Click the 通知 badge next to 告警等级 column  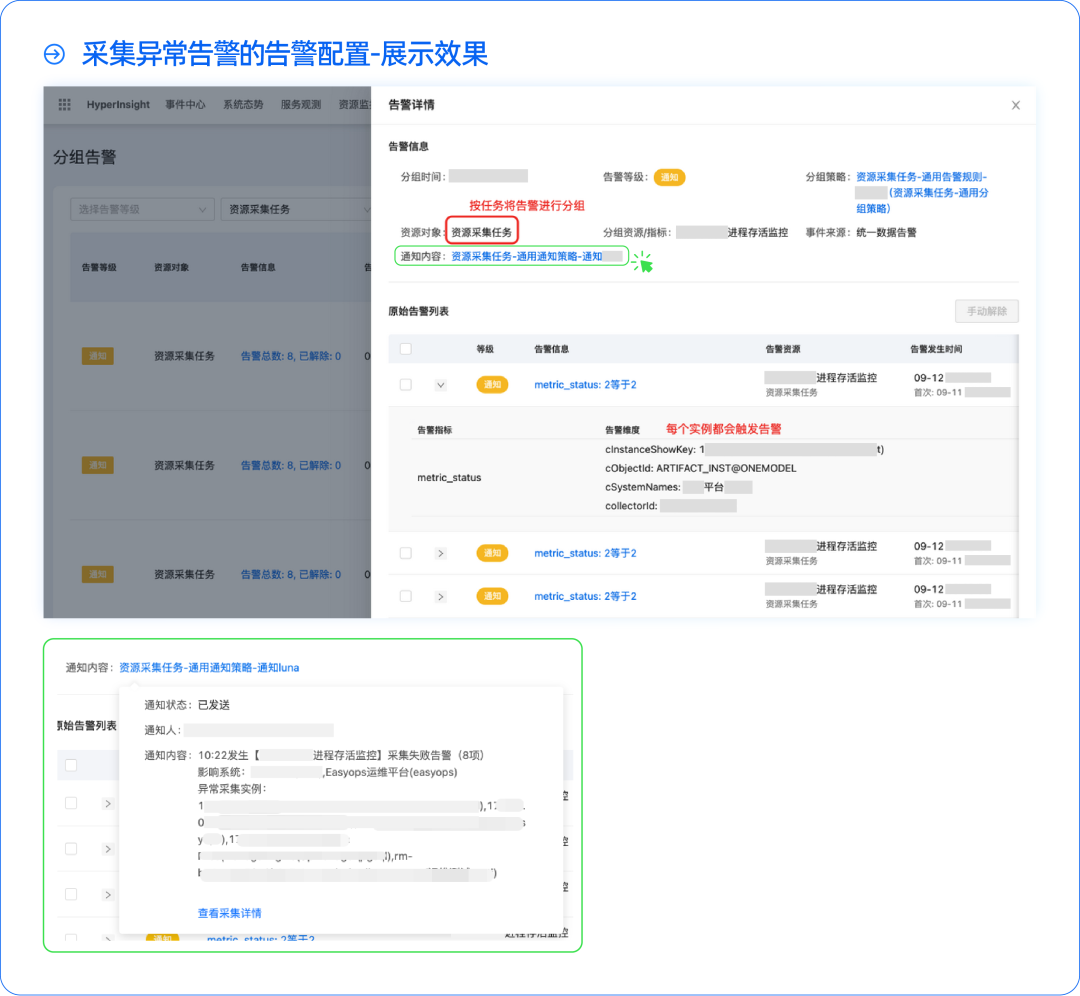(97, 355)
